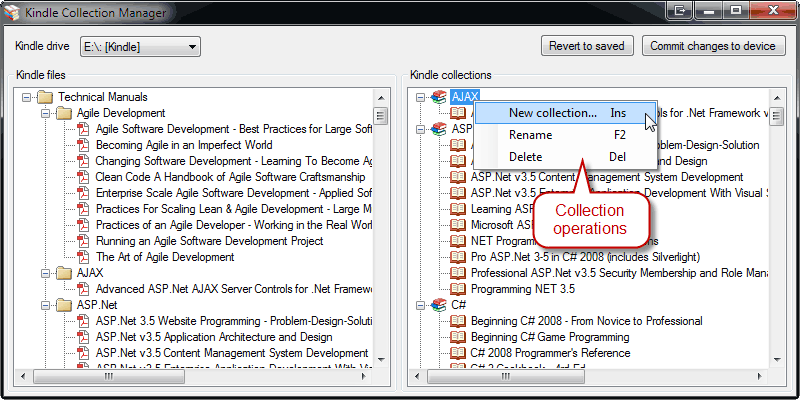Collapse the C# collection node

(x=420, y=305)
